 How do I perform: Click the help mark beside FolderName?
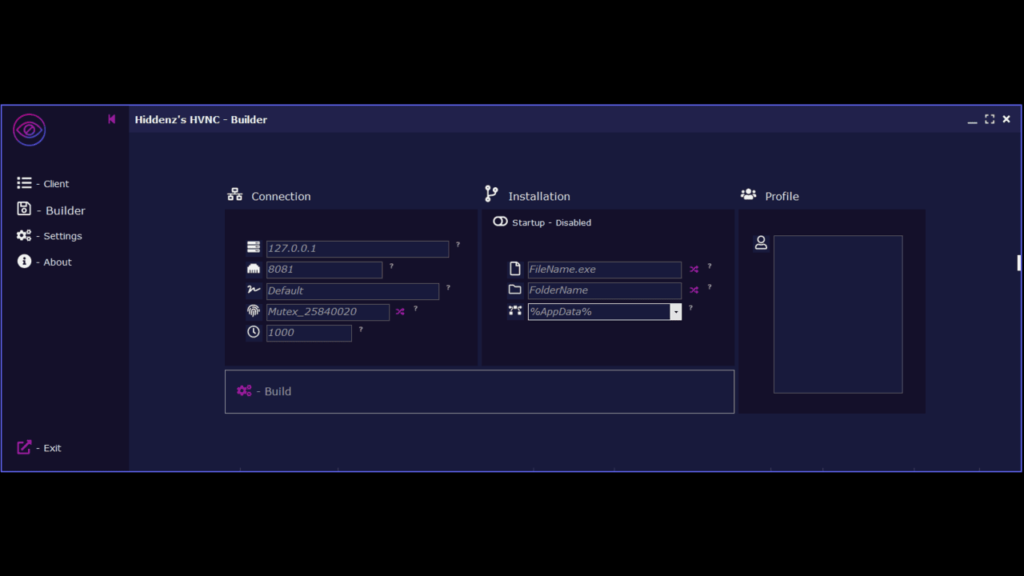[709, 287]
